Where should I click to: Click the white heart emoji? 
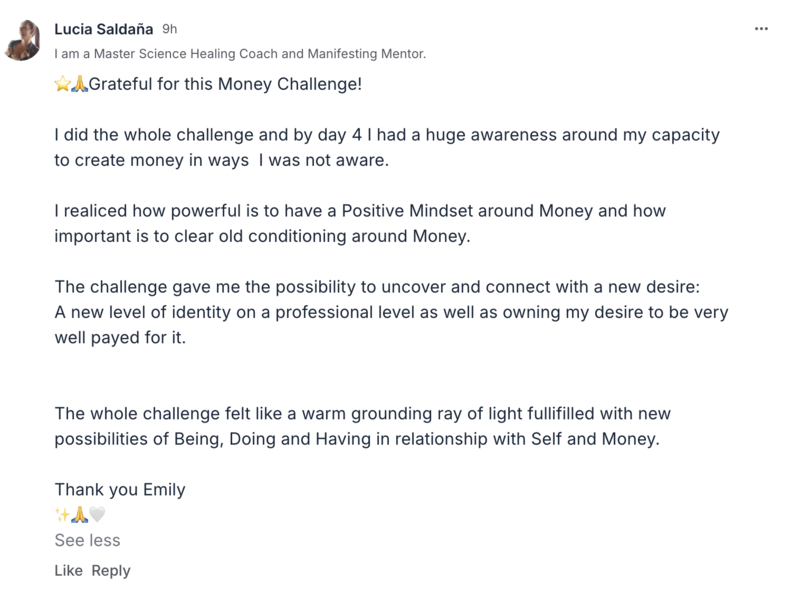[x=97, y=514]
